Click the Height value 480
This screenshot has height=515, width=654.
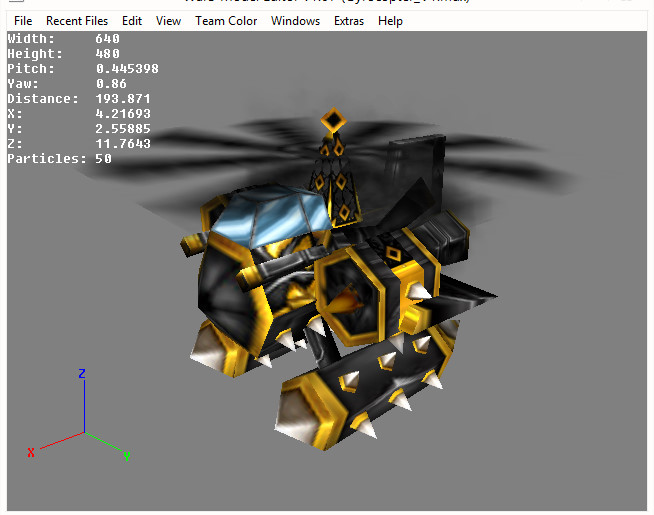pos(108,54)
